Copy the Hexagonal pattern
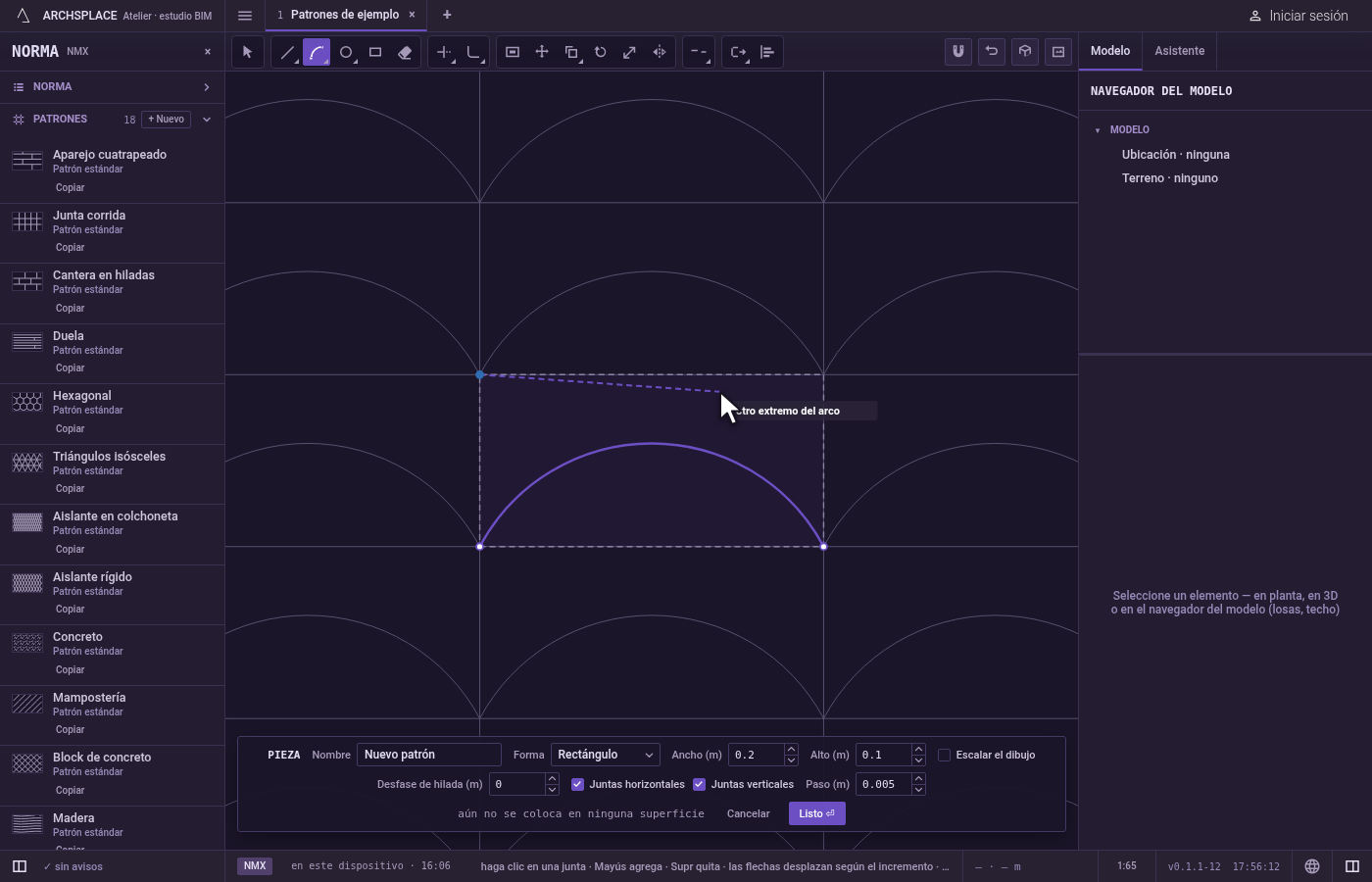Viewport: 1372px width, 882px height. (71, 428)
